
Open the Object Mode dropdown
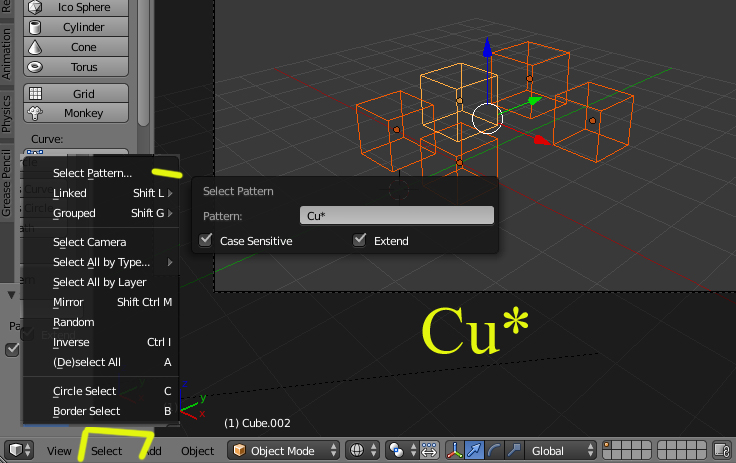click(x=283, y=451)
